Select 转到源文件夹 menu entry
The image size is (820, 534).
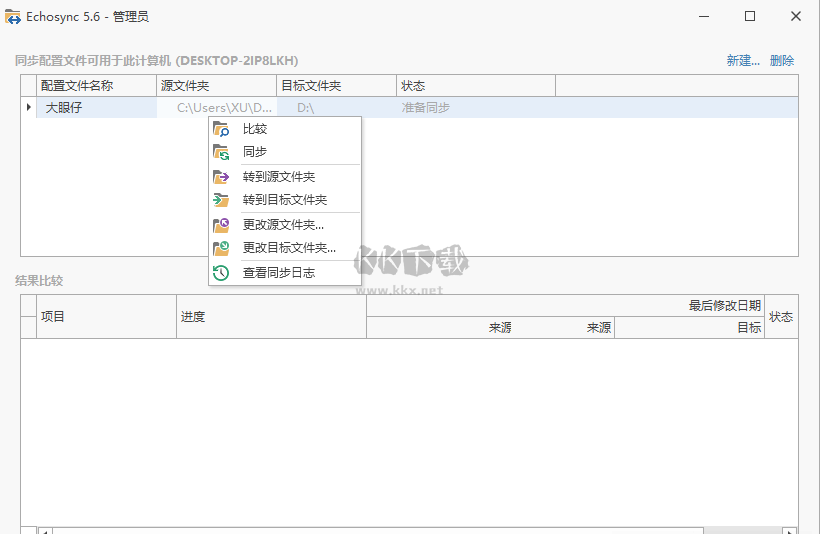[x=285, y=177]
